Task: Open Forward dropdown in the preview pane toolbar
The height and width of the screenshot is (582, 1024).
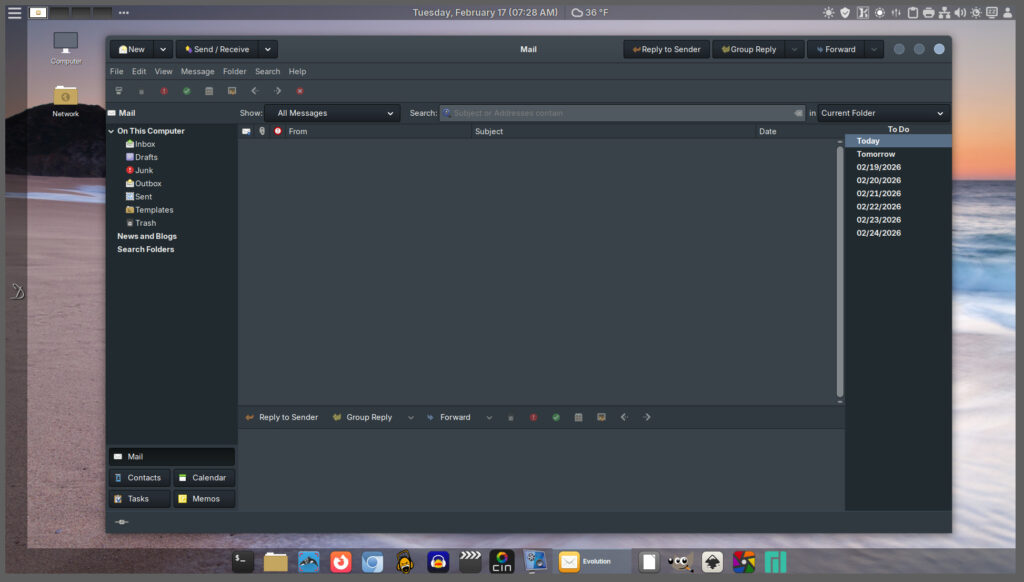Action: pyautogui.click(x=488, y=417)
